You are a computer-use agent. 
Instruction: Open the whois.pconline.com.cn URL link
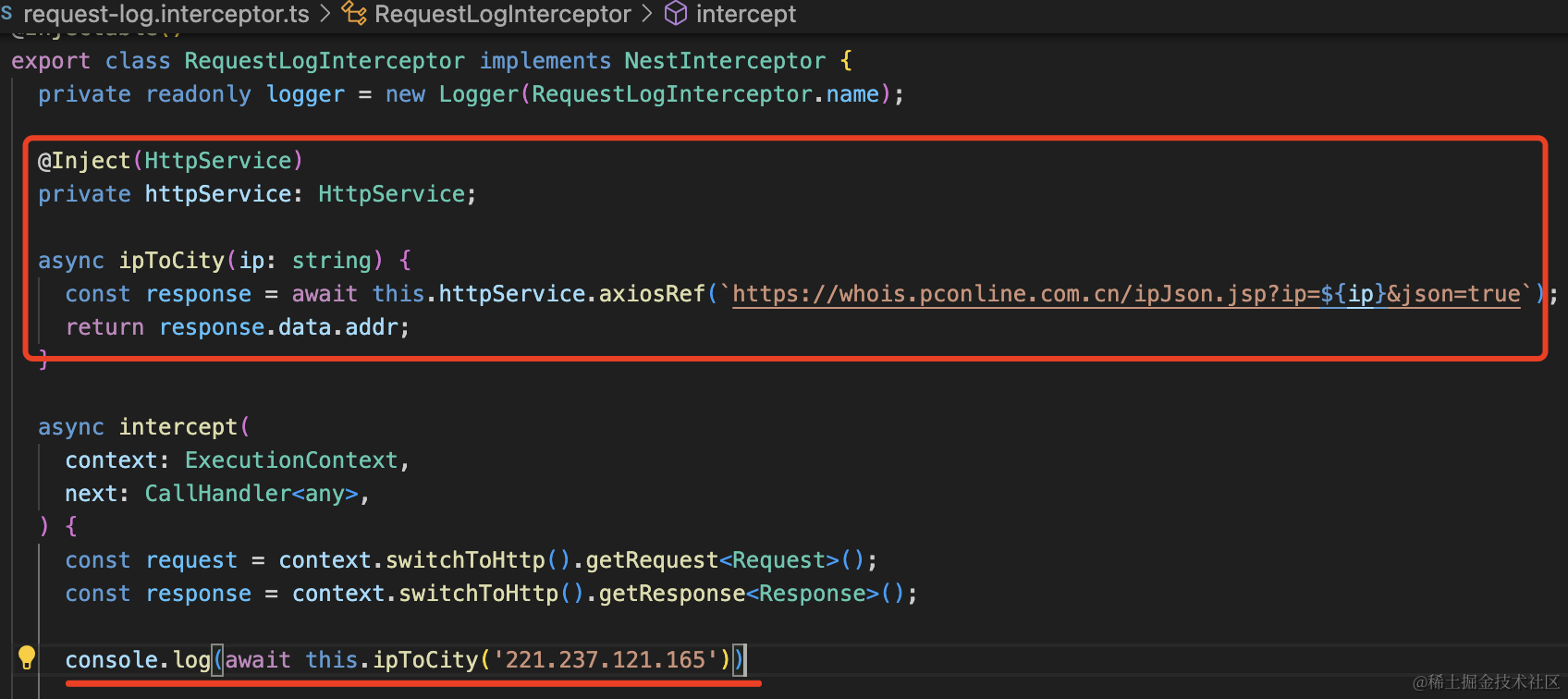click(1017, 294)
